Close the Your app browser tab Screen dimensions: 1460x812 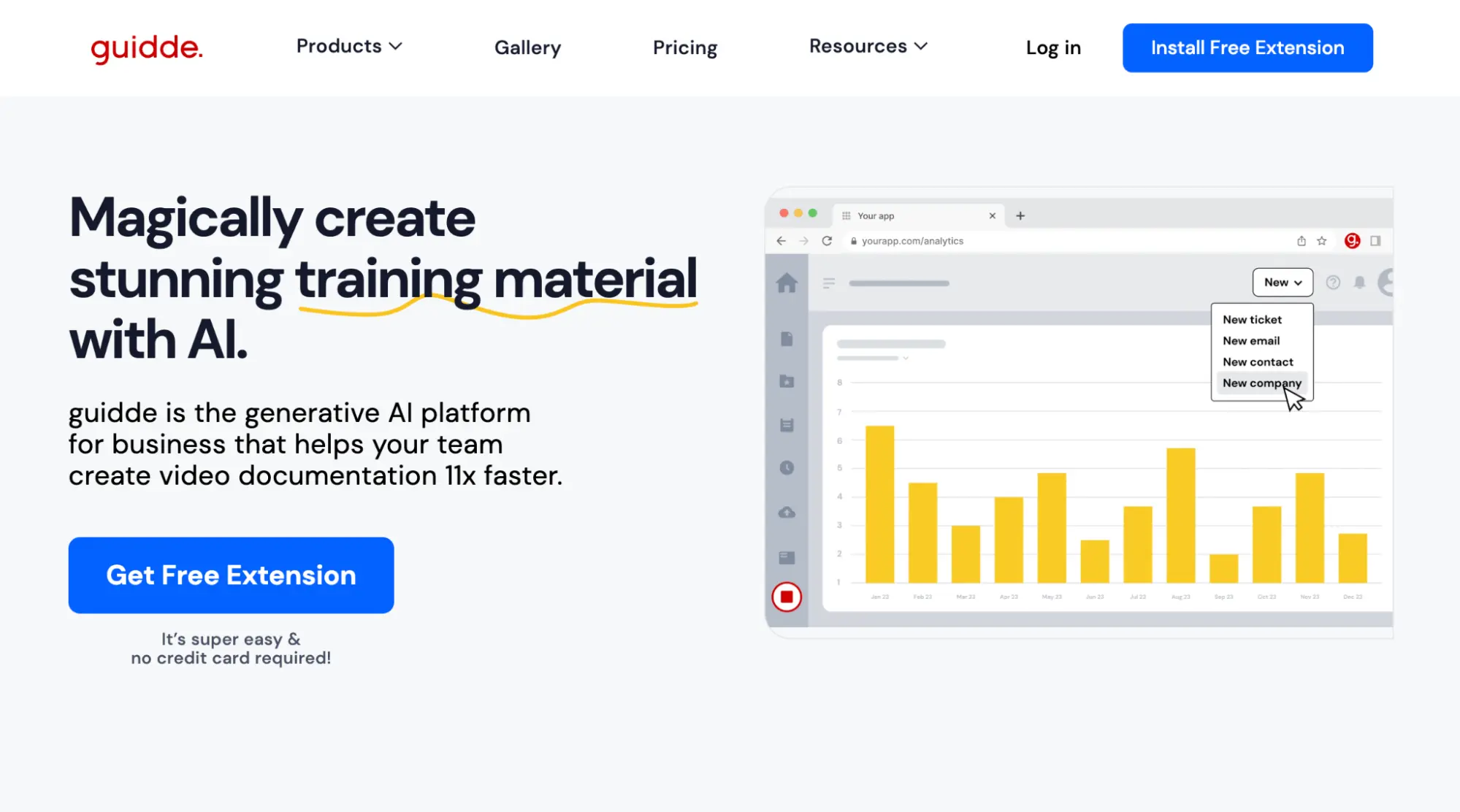tap(992, 215)
